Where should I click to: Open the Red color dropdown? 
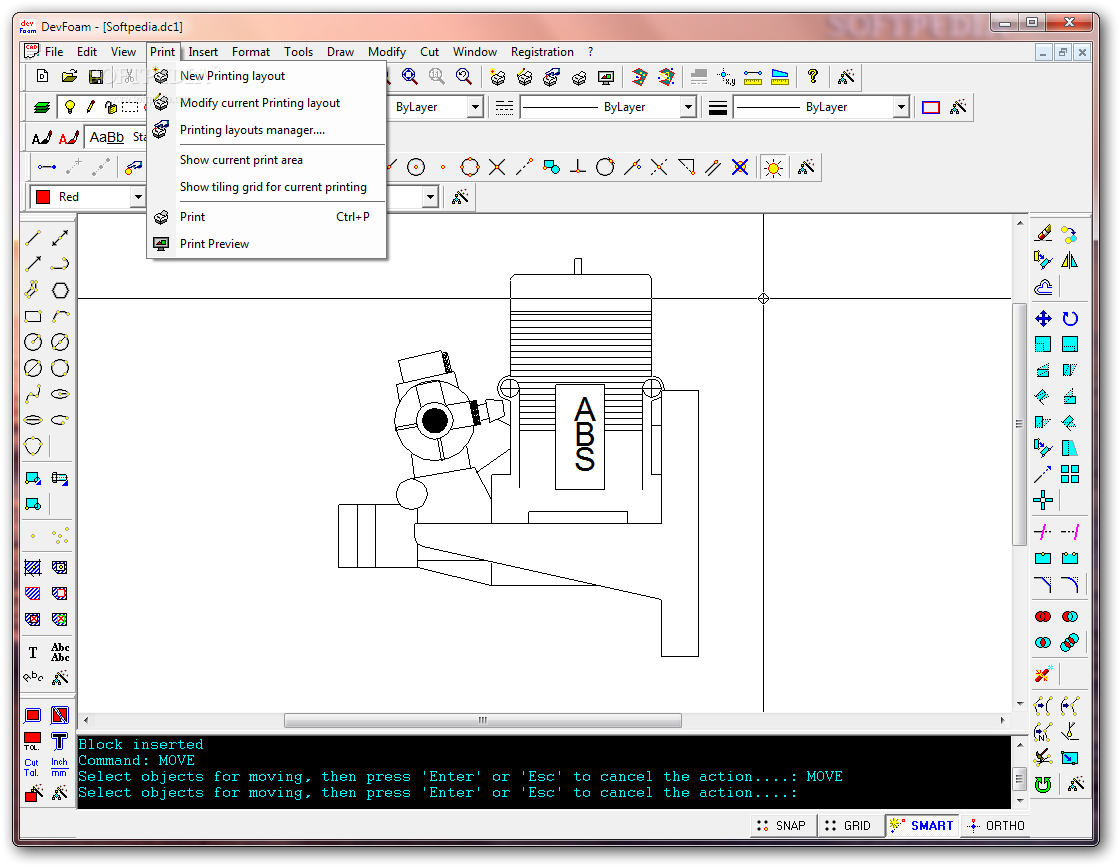coord(137,197)
